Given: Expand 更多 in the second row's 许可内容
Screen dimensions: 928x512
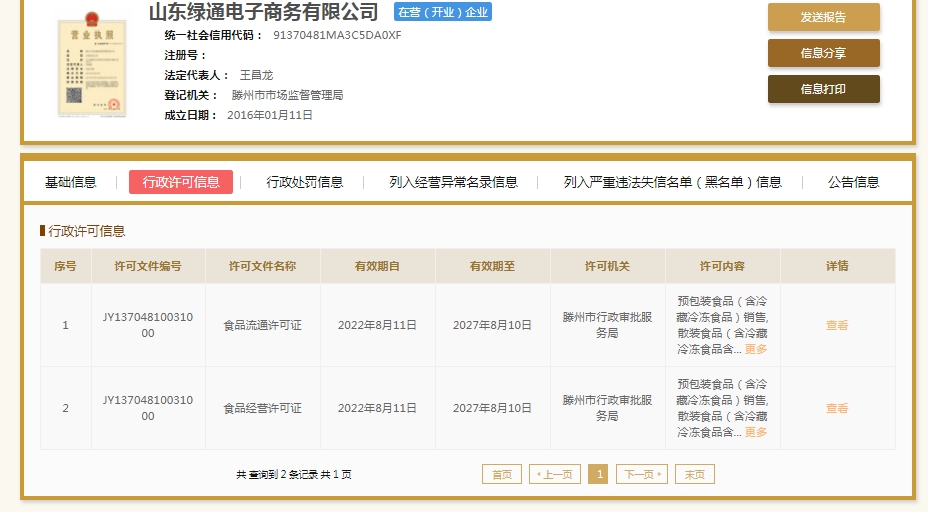Looking at the screenshot, I should [x=756, y=432].
